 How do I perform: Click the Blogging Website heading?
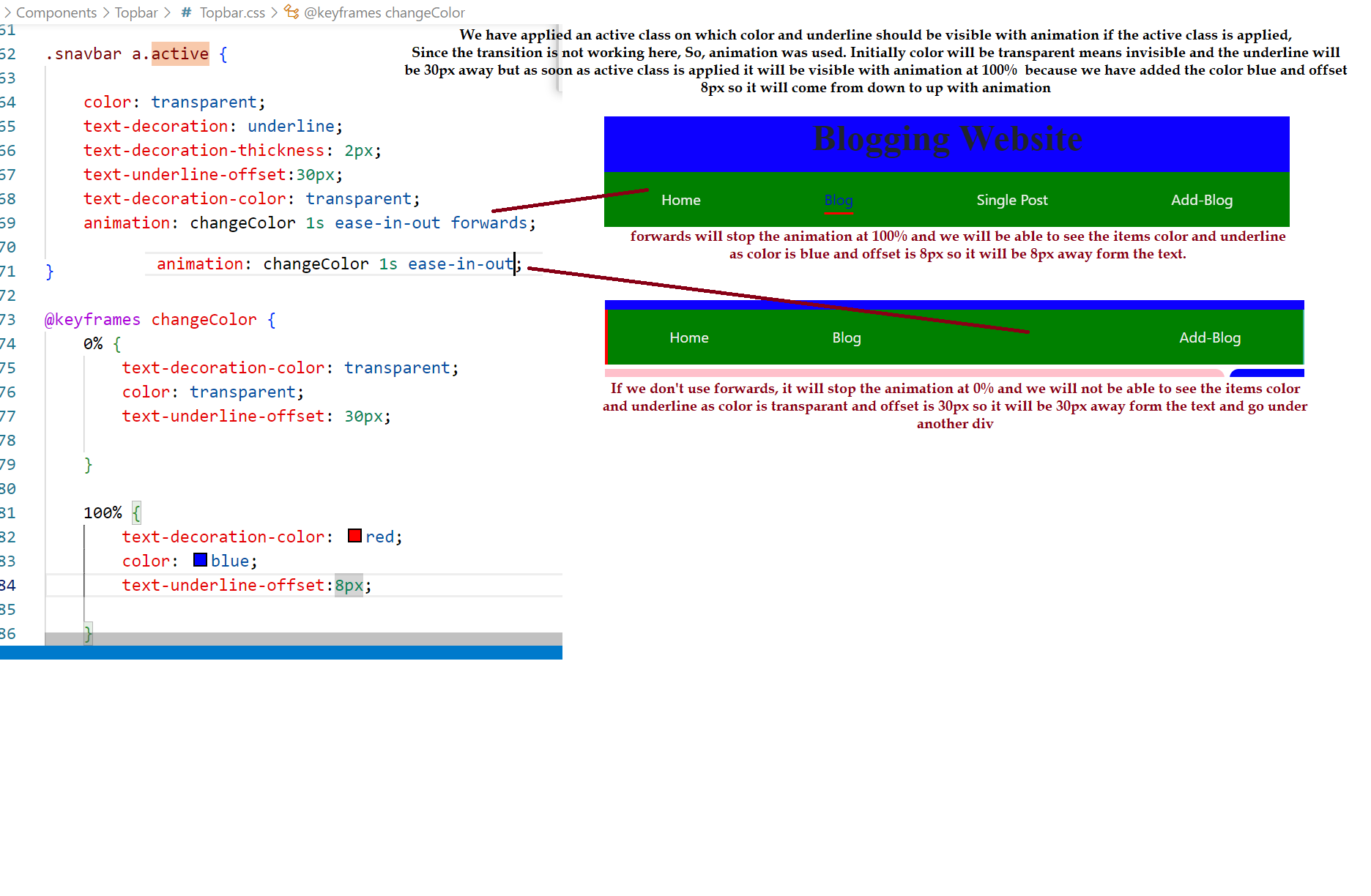pos(947,139)
